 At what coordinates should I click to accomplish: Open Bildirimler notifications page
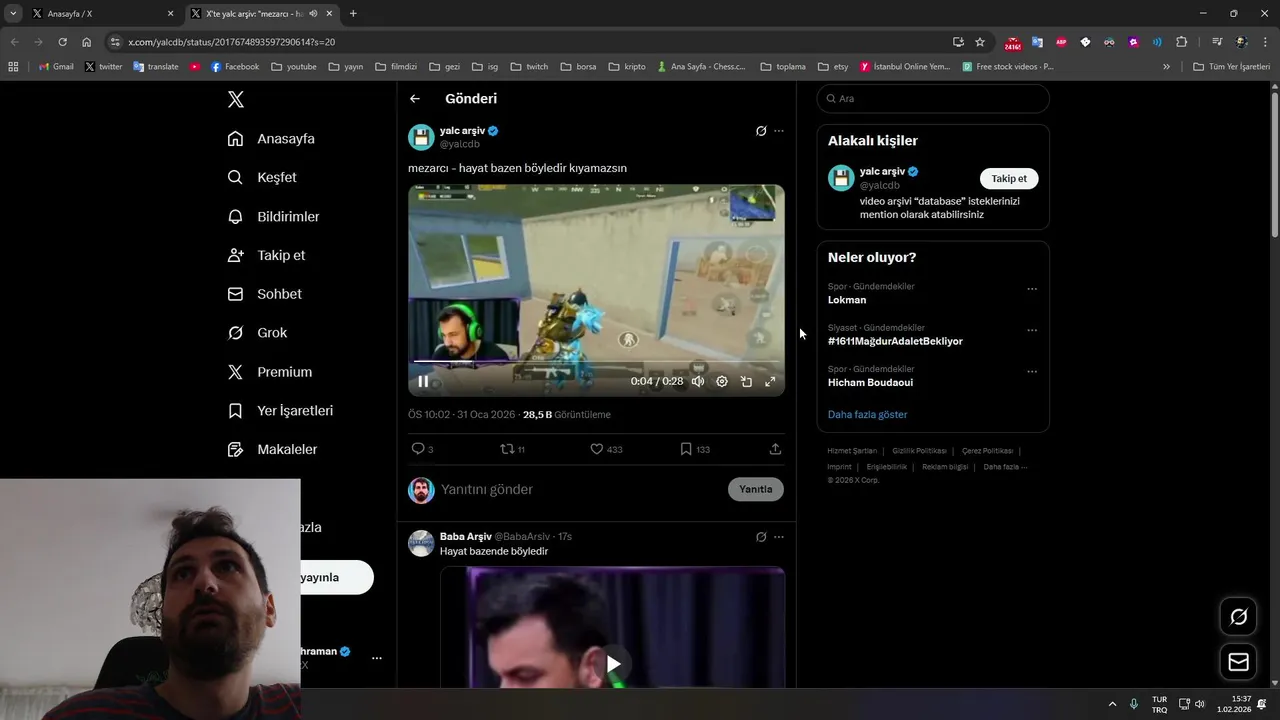273,216
